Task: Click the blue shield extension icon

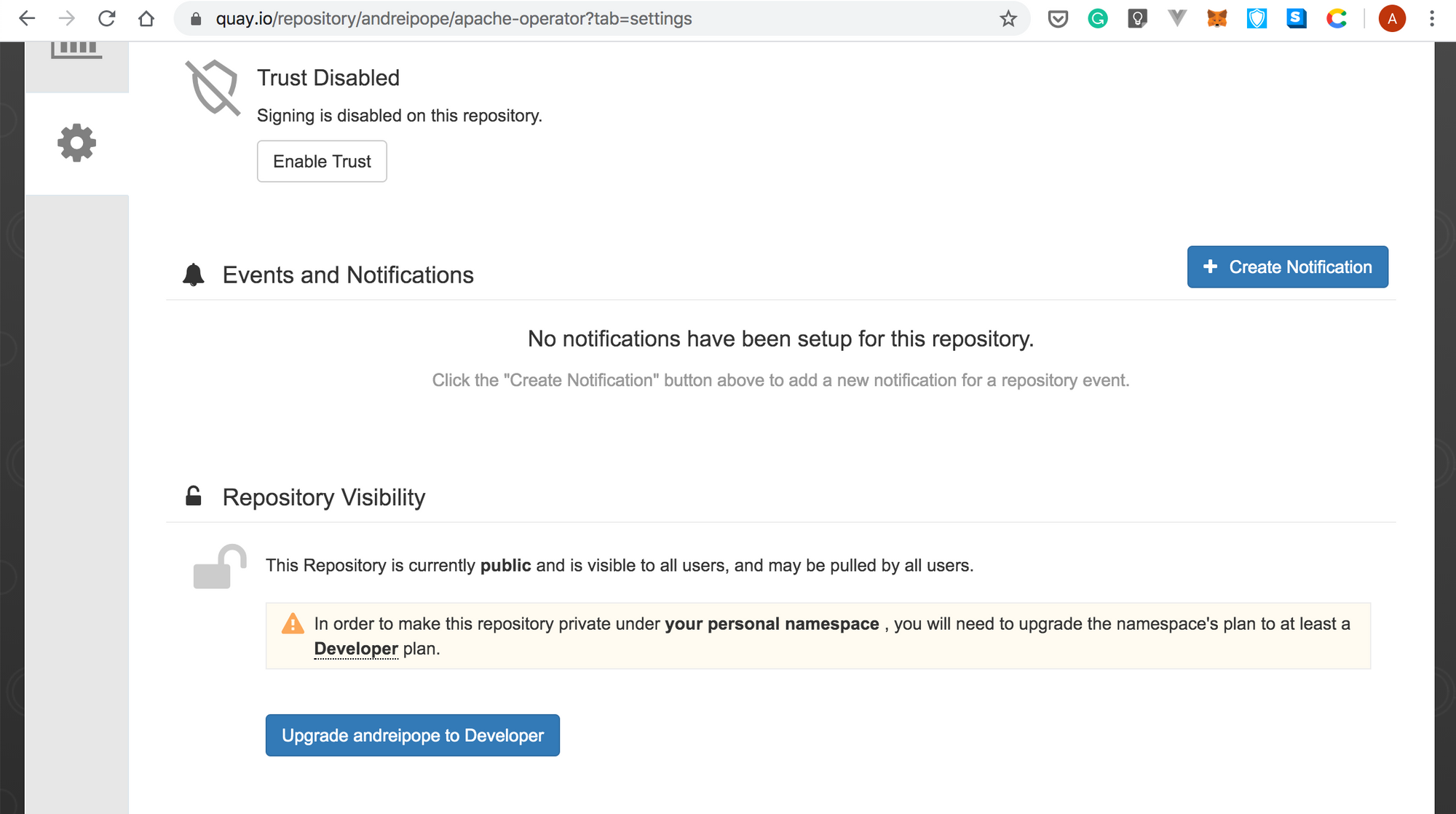Action: (1257, 19)
